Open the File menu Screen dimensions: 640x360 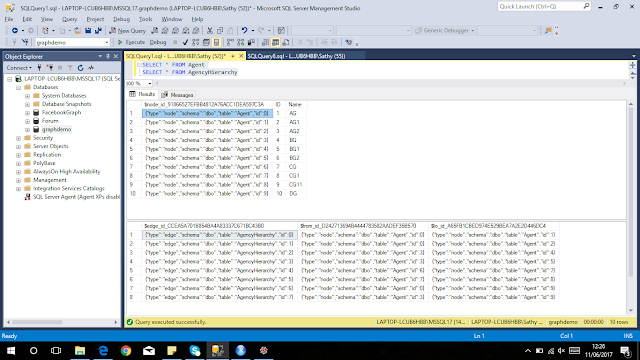[x=9, y=19]
